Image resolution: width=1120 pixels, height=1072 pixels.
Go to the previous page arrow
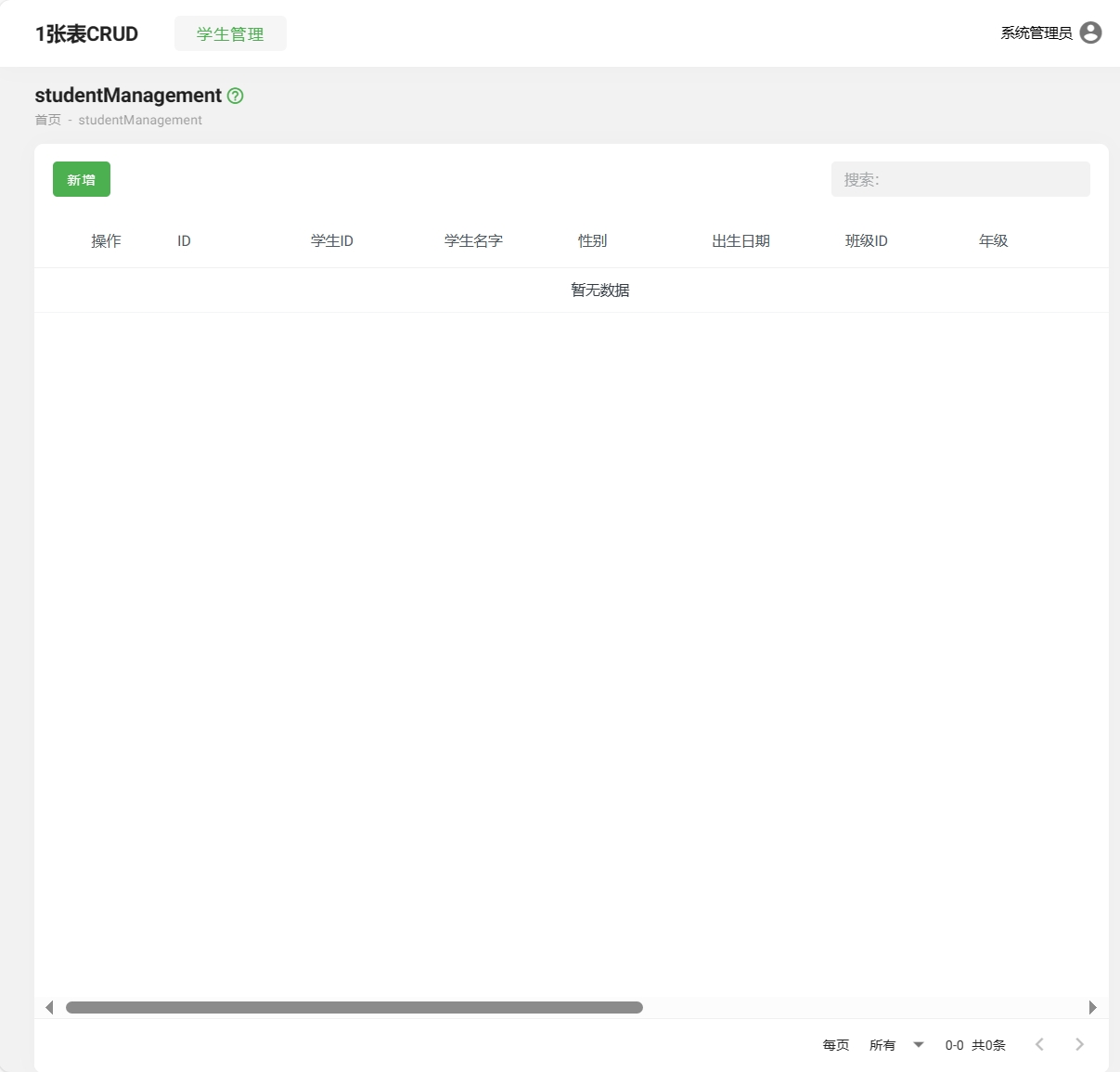[1039, 1044]
